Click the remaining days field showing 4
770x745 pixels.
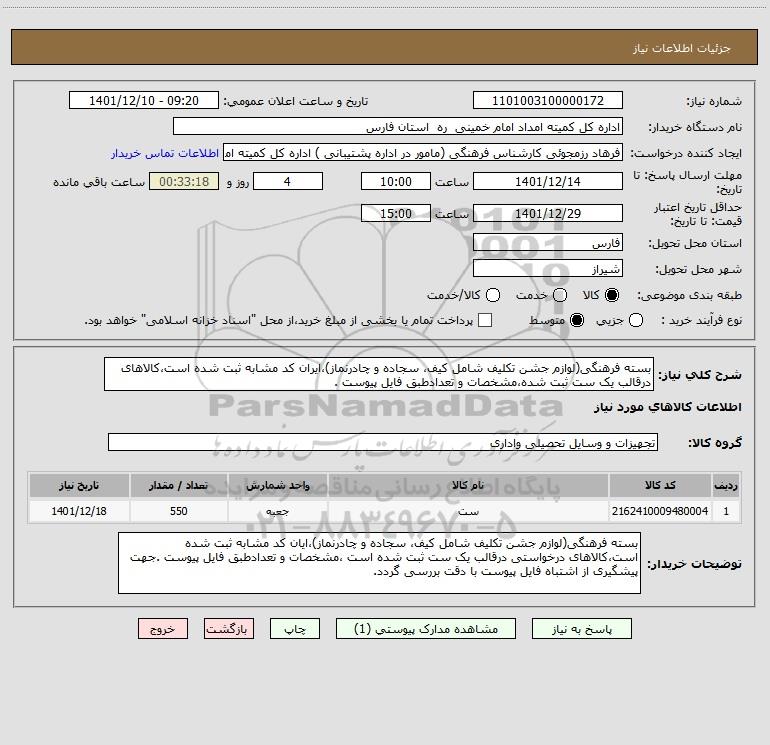288,181
